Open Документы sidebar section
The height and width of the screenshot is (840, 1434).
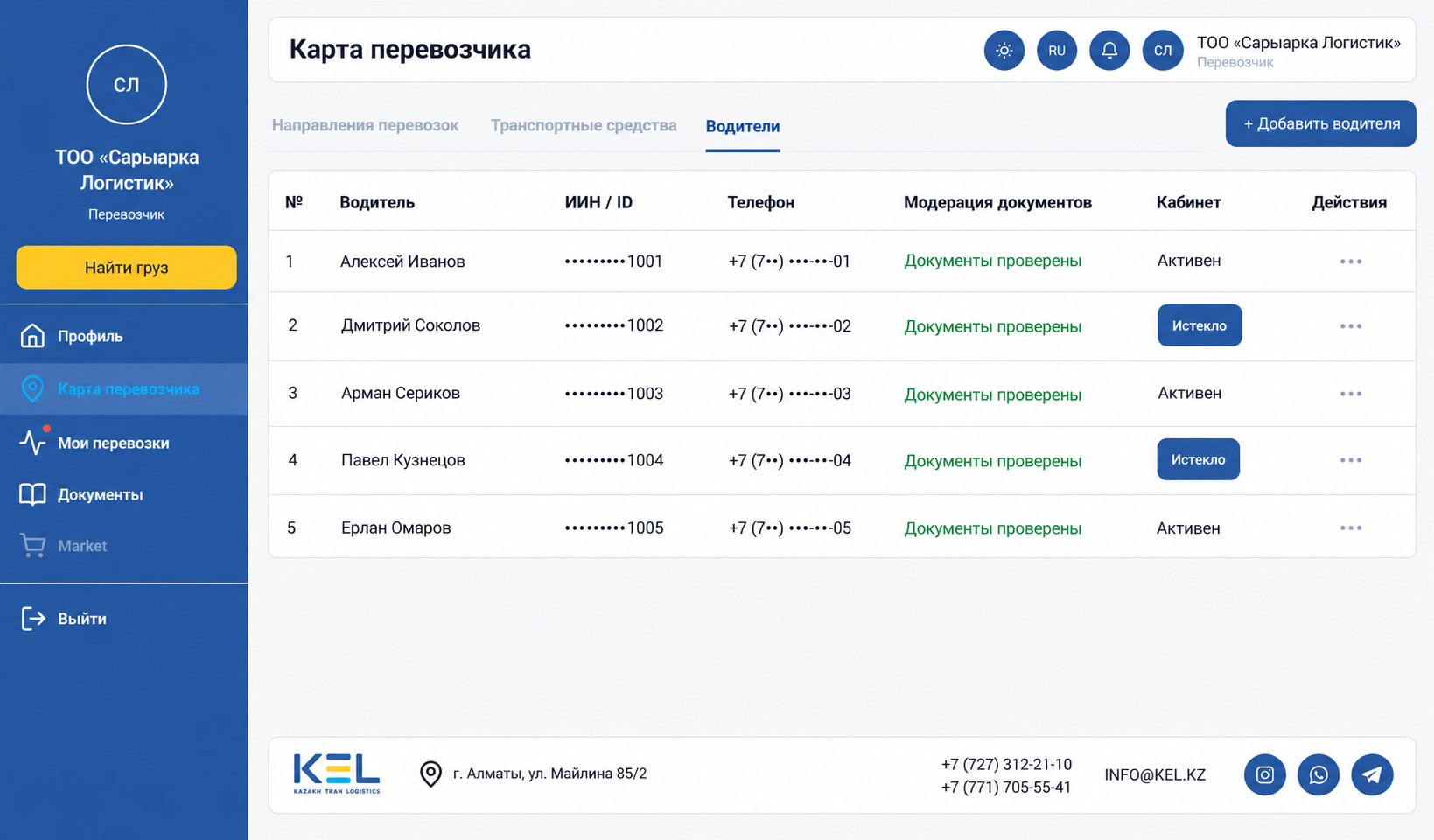(x=124, y=494)
